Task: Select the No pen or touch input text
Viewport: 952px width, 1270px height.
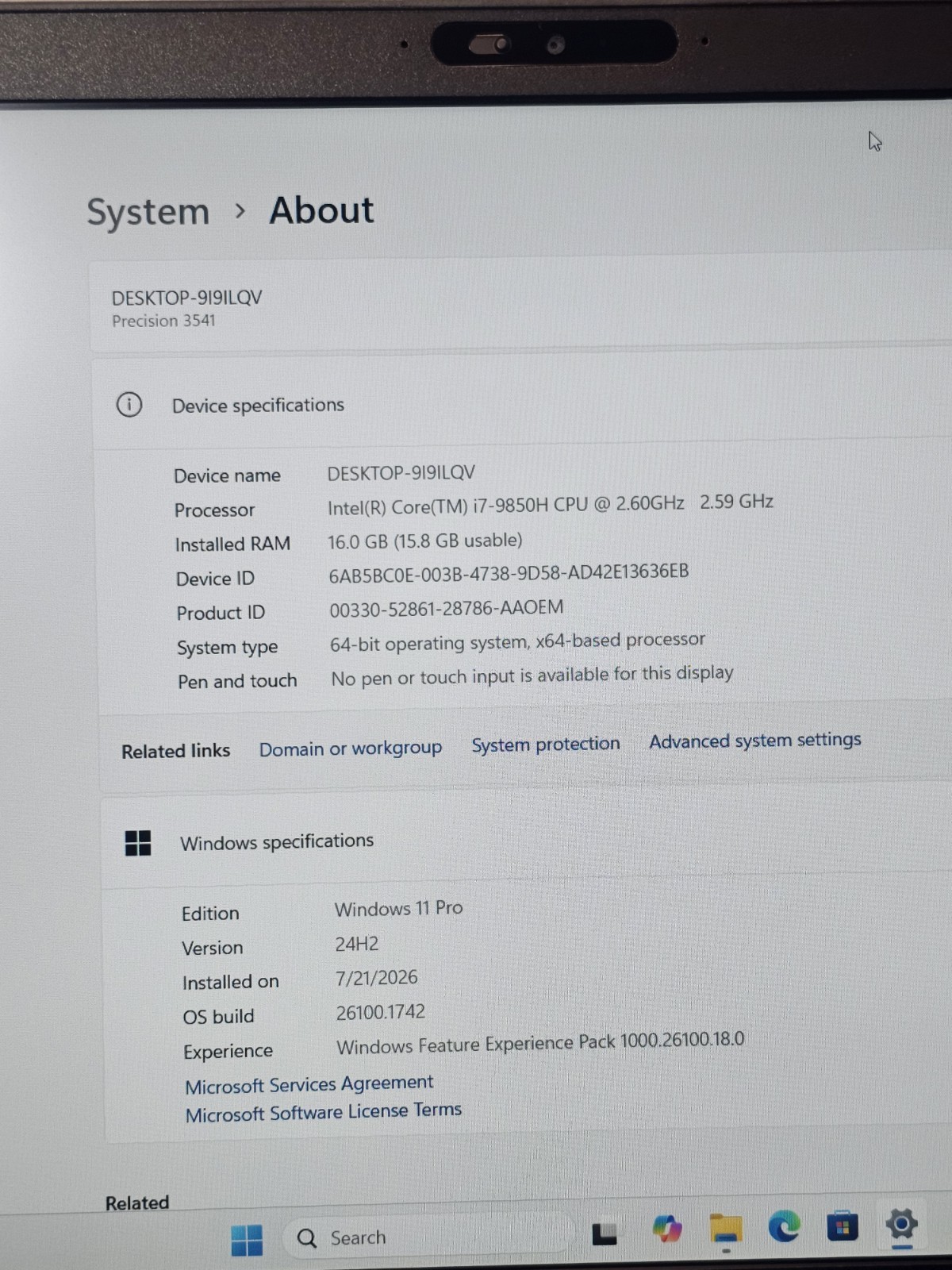Action: pyautogui.click(x=532, y=675)
